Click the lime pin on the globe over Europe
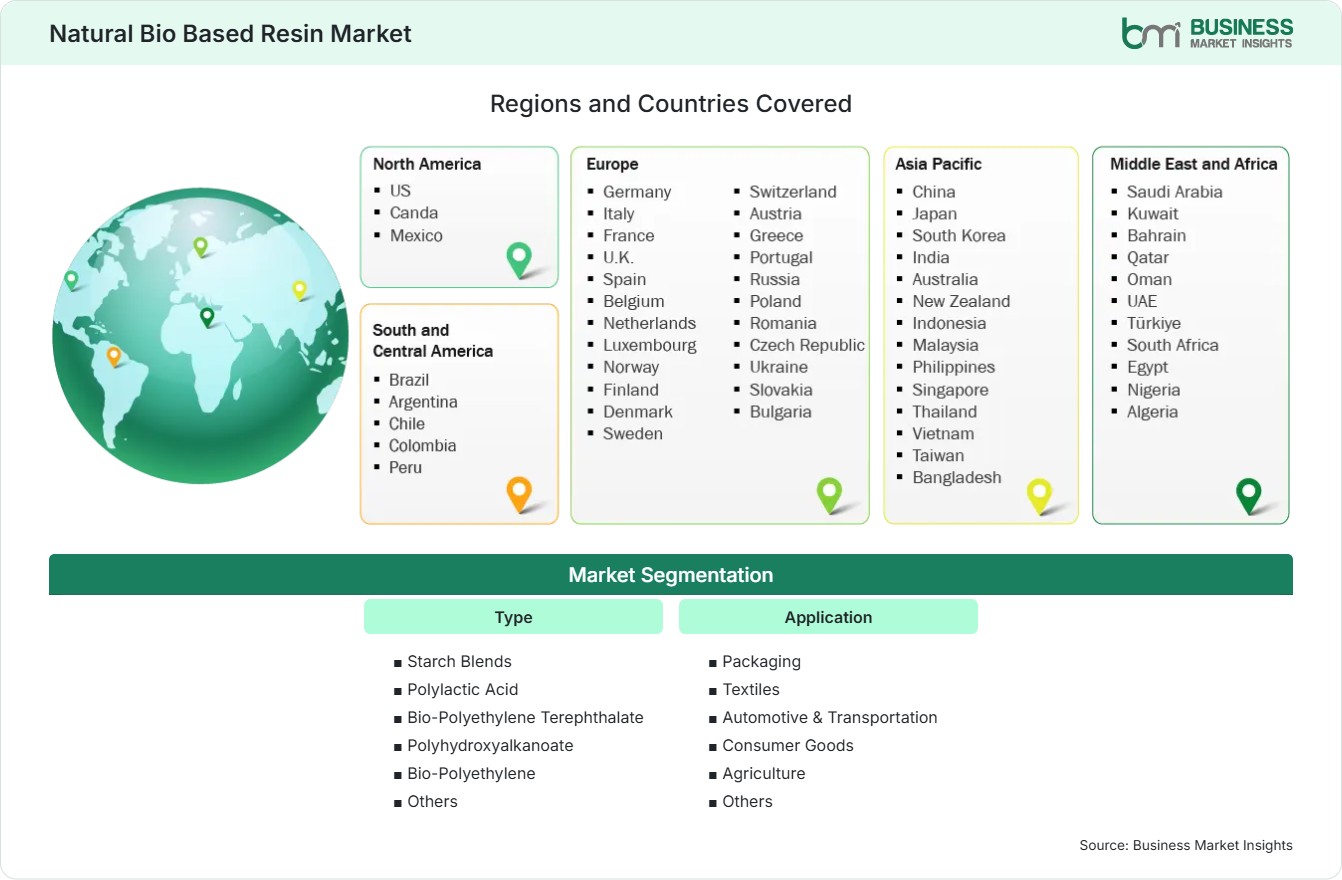 tap(200, 246)
